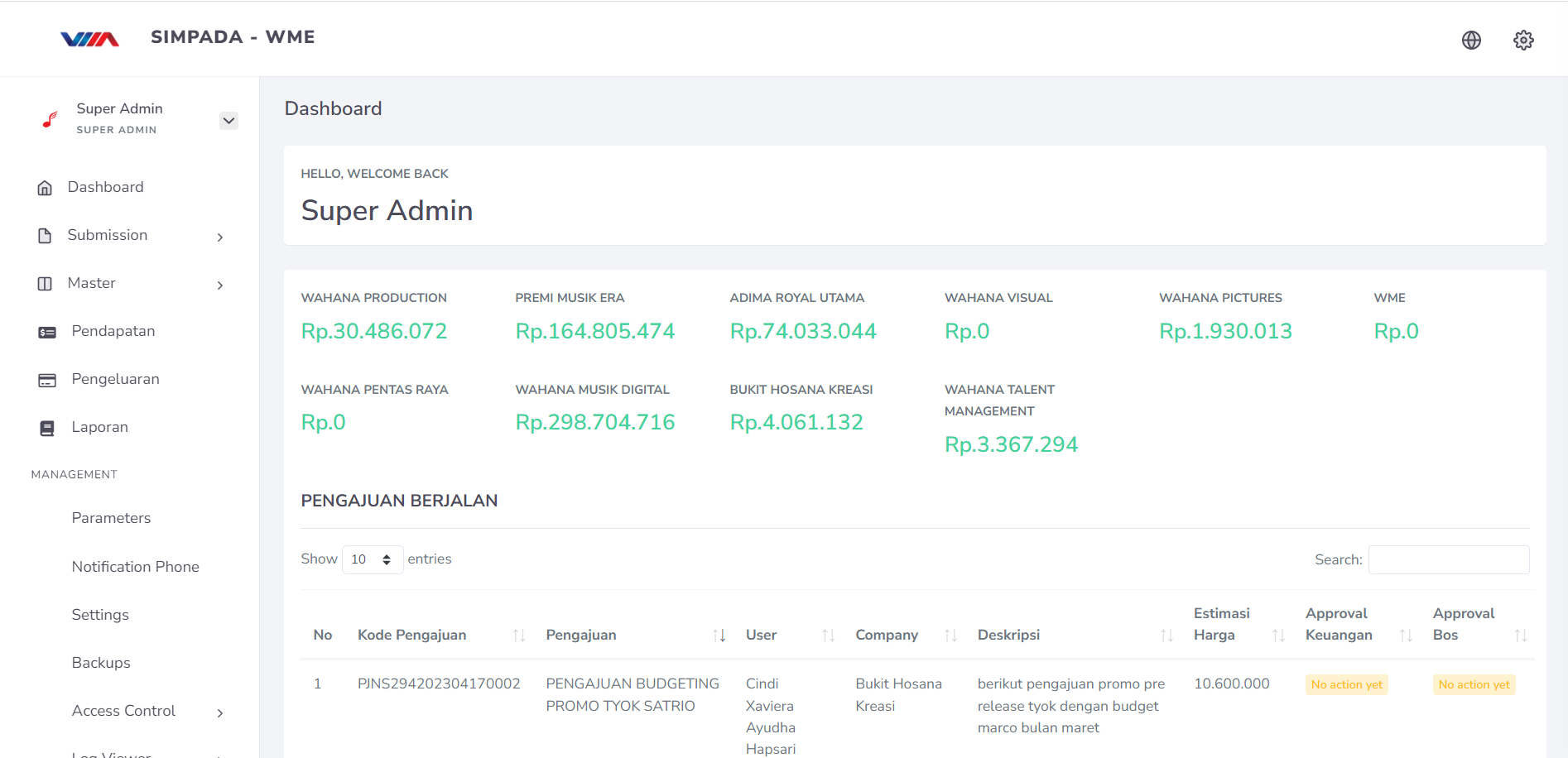Select the Master credit-card icon

pyautogui.click(x=45, y=283)
